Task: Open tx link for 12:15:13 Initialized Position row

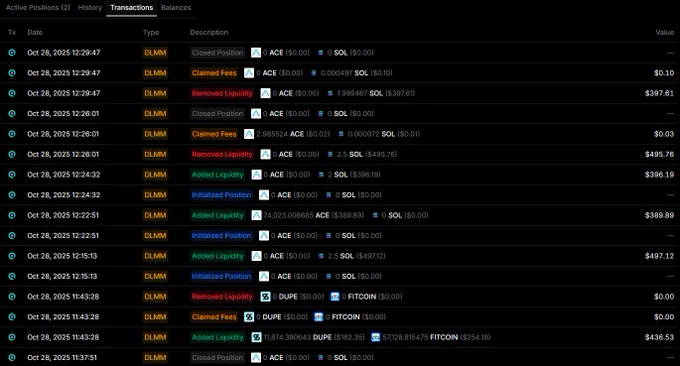Action: click(x=12, y=276)
